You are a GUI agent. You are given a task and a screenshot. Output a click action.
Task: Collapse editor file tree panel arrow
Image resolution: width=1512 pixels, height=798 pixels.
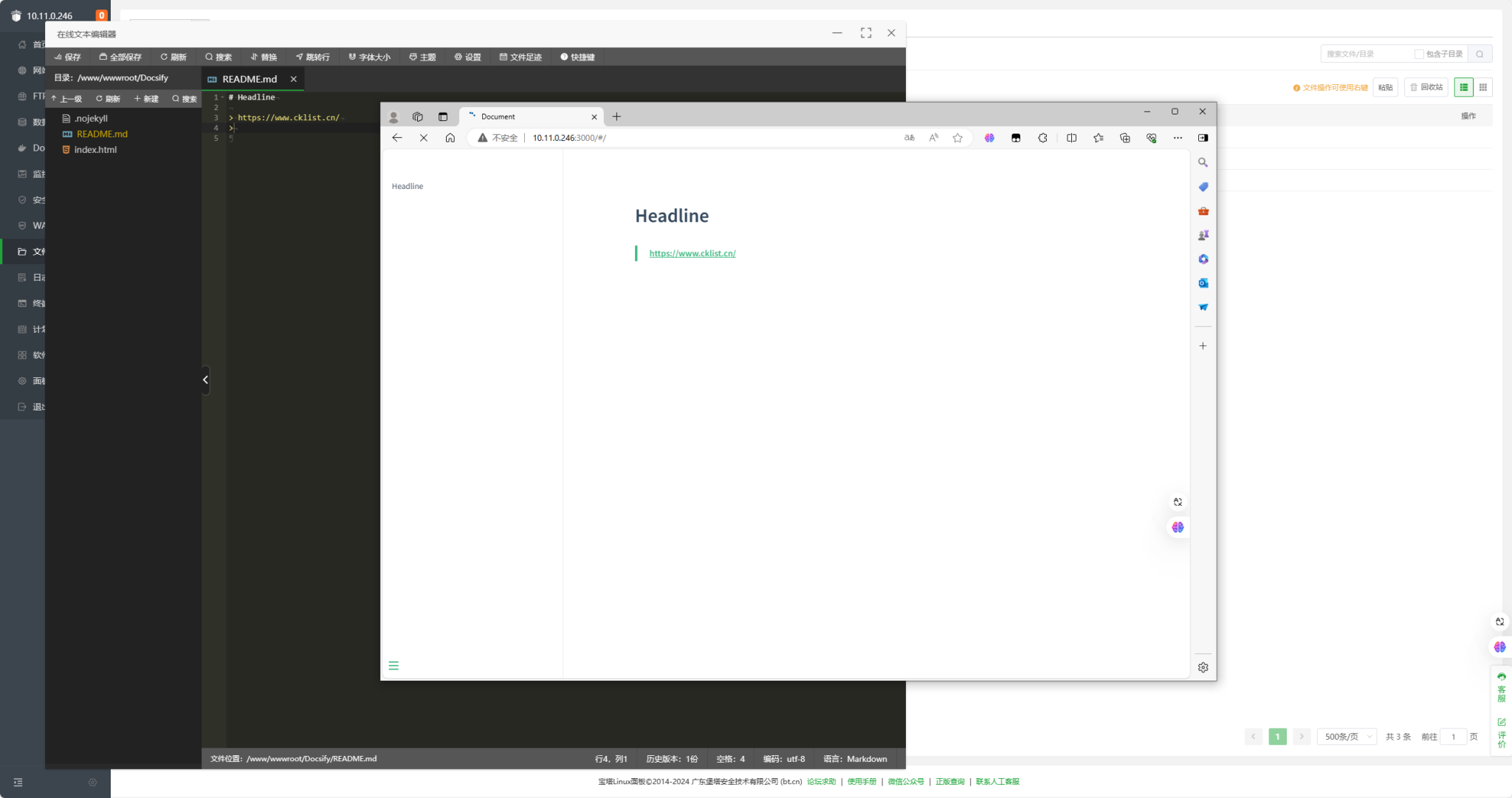205,380
